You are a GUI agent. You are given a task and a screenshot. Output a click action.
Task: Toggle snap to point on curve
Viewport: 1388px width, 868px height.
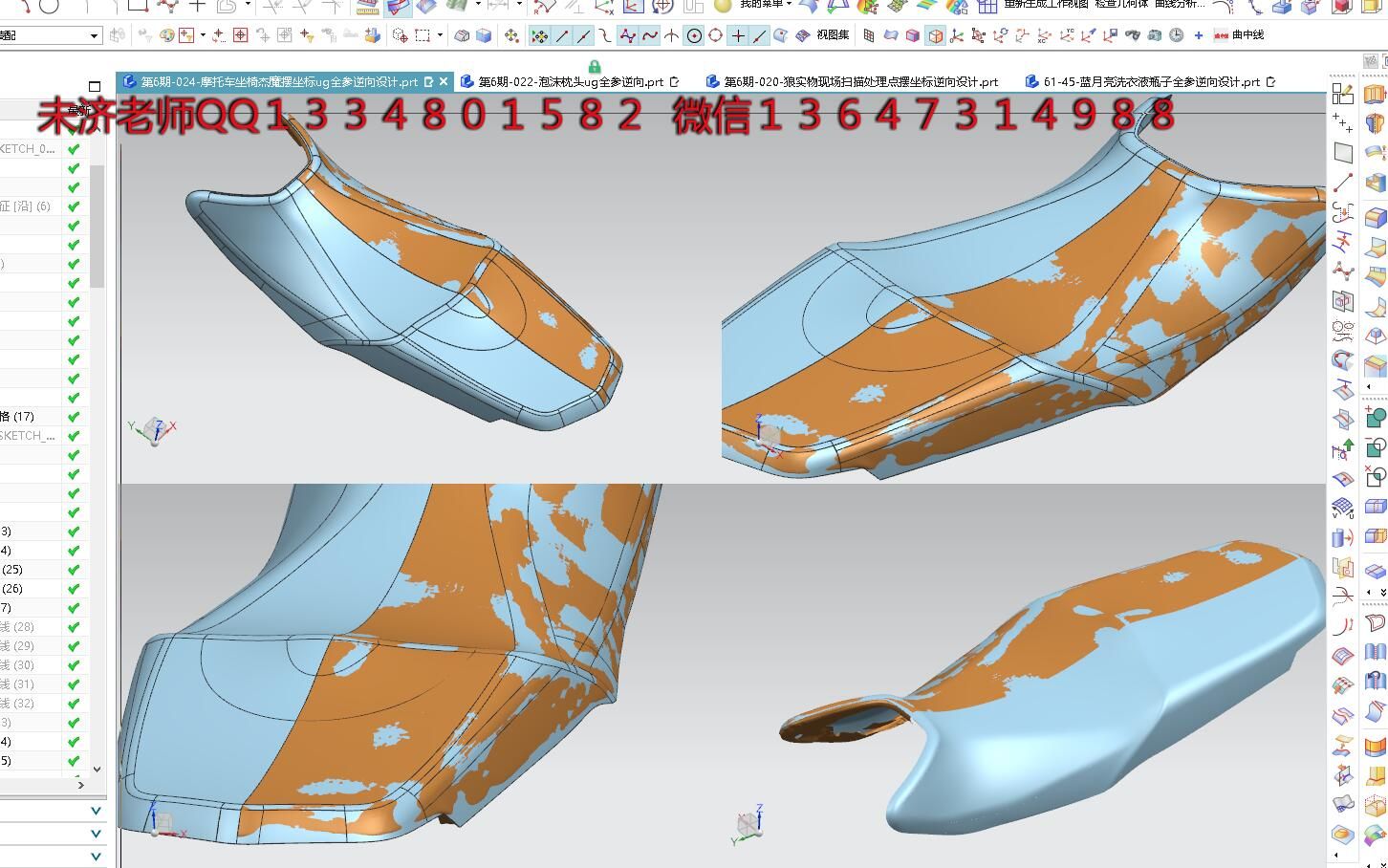760,35
